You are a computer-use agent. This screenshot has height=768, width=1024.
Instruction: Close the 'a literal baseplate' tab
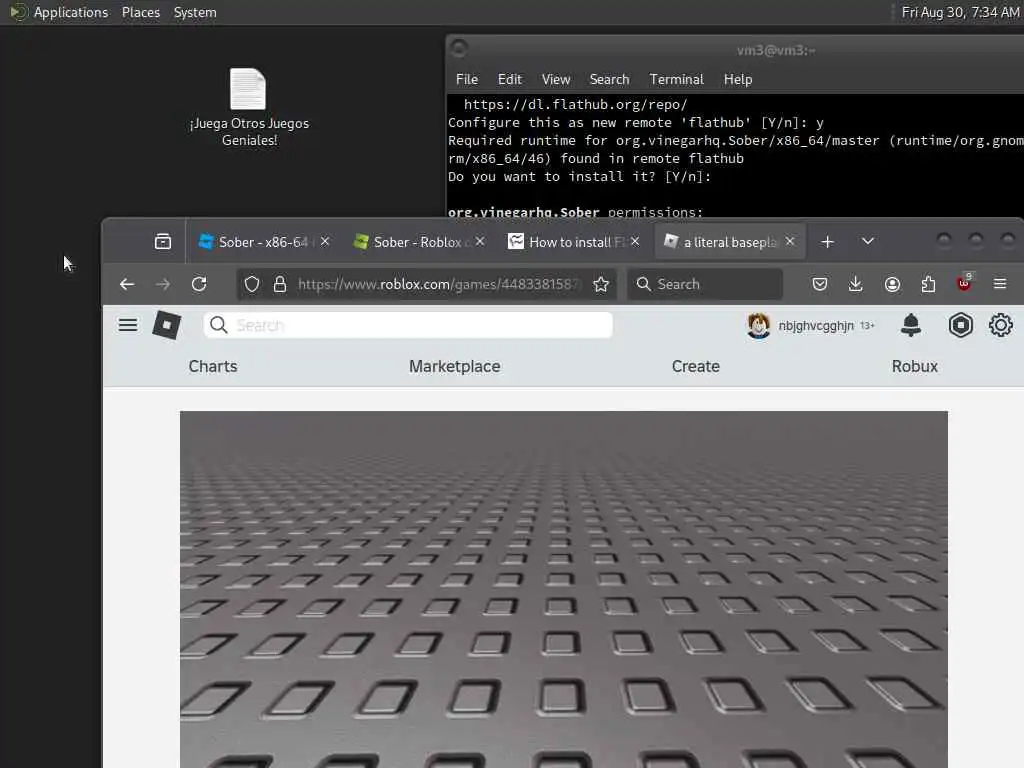coord(790,242)
